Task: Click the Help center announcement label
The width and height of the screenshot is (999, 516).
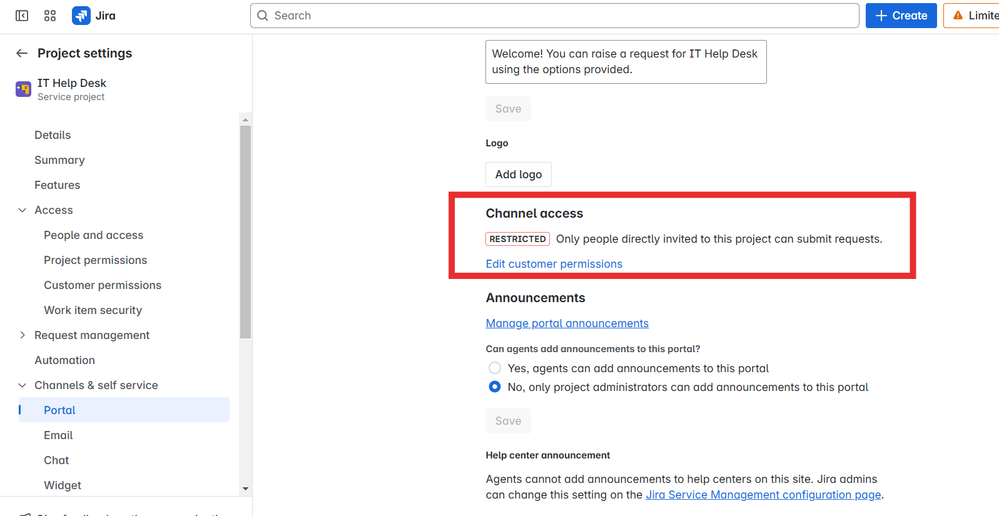Action: tap(548, 455)
